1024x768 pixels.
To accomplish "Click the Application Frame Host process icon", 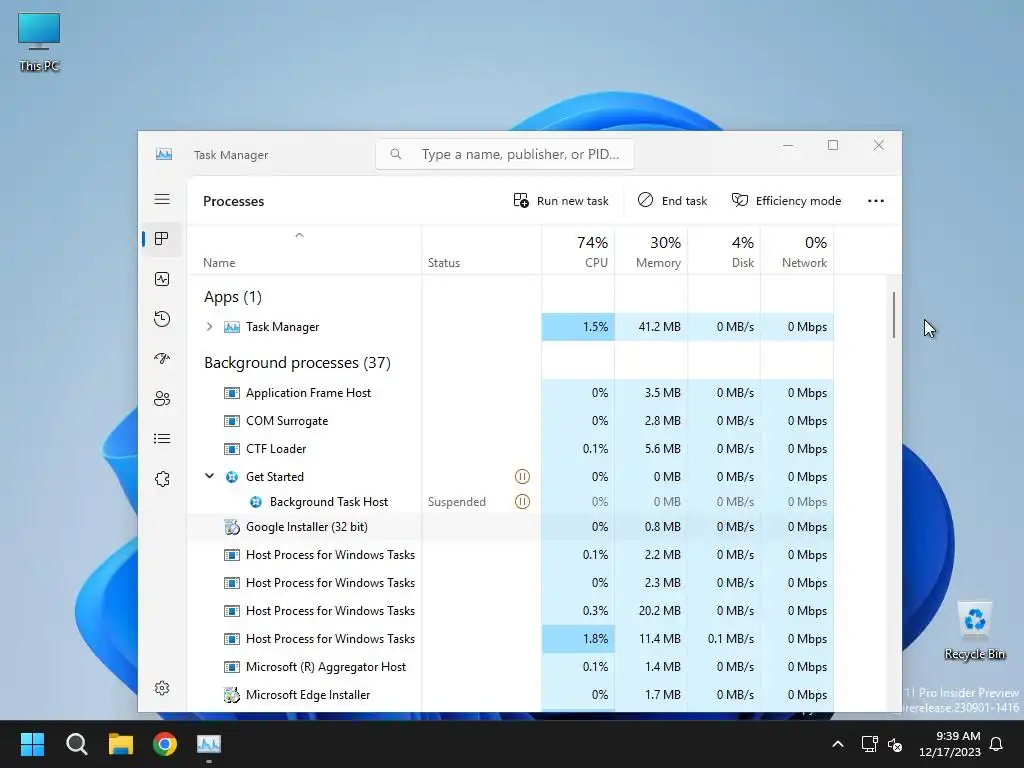I will coord(232,392).
